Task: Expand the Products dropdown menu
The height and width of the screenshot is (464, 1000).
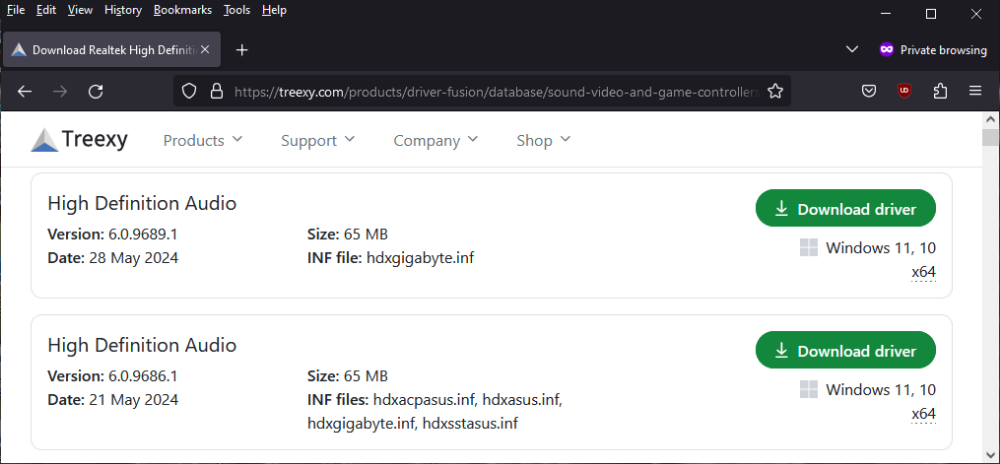Action: tap(203, 140)
